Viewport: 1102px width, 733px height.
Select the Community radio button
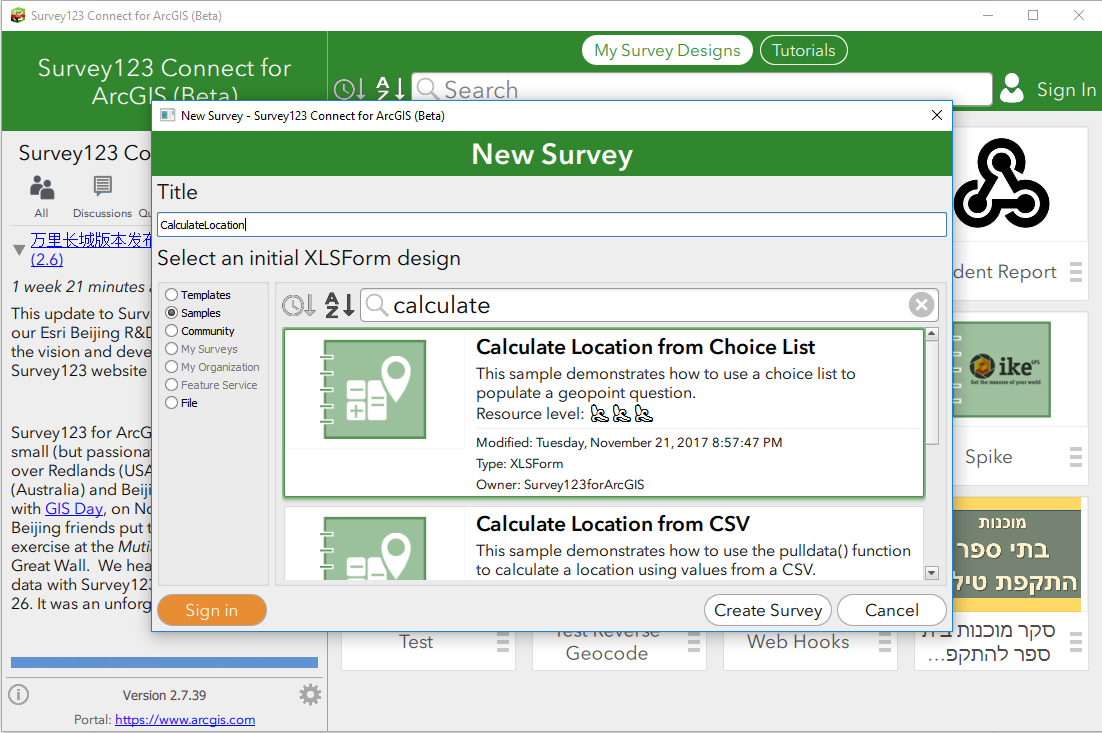171,330
